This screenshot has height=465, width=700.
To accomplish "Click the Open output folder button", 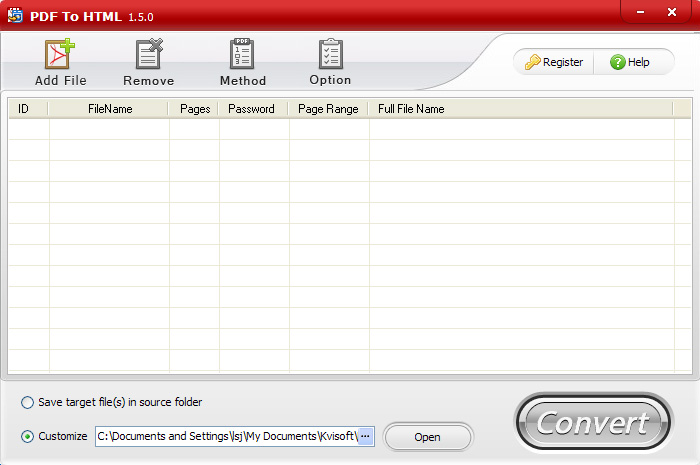I will 428,437.
